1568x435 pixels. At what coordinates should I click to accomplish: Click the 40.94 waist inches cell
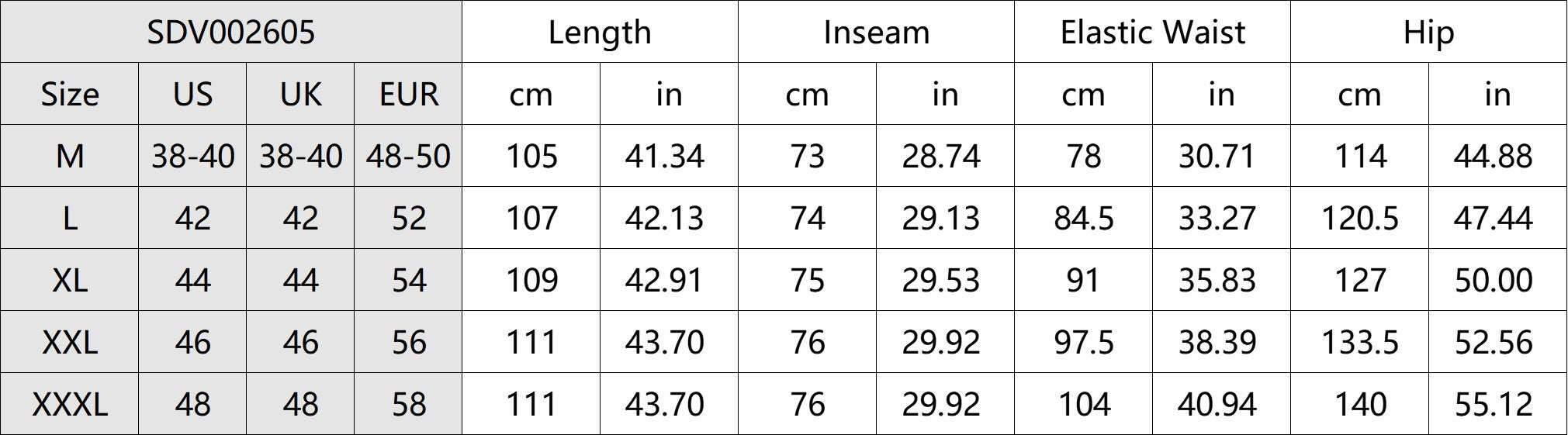click(1221, 404)
